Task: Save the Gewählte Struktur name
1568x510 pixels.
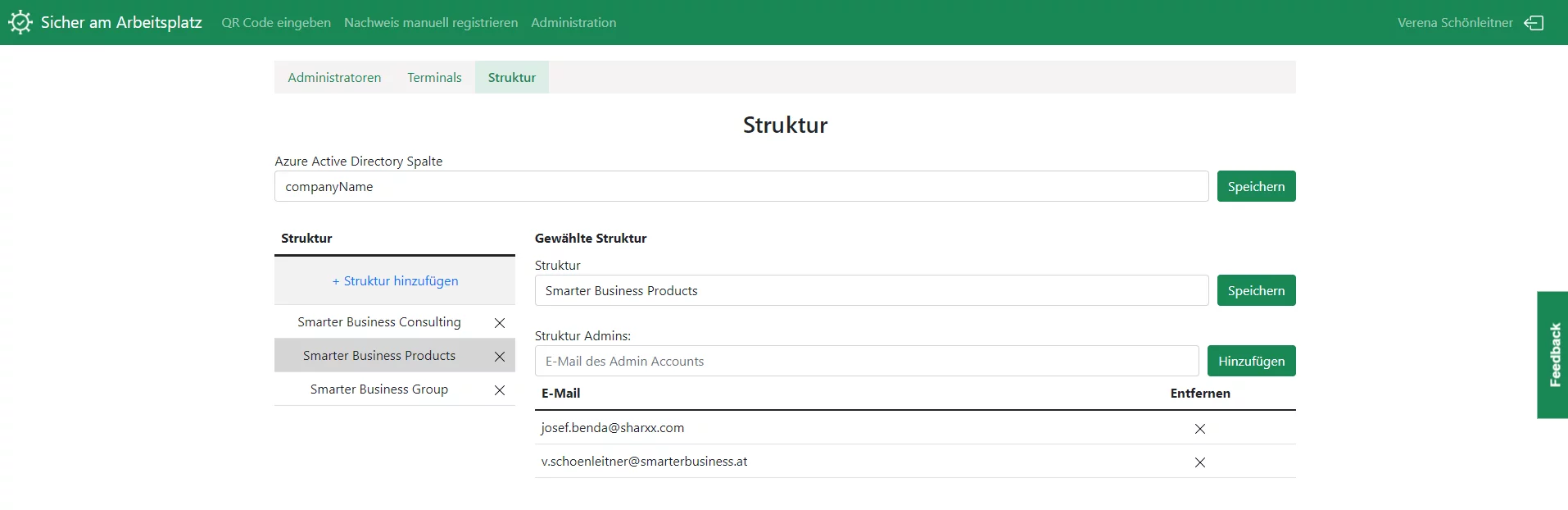Action: (x=1256, y=290)
